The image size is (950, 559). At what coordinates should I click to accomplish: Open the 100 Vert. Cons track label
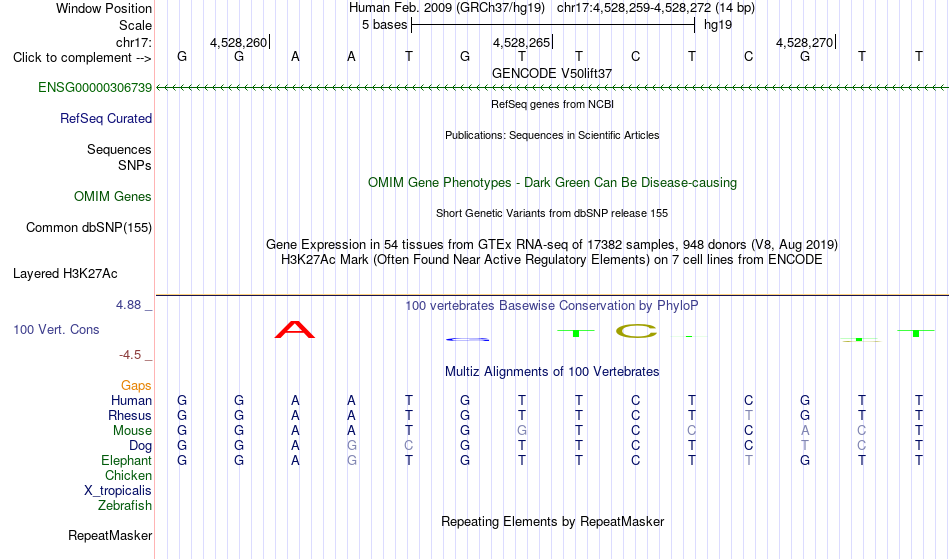point(56,329)
